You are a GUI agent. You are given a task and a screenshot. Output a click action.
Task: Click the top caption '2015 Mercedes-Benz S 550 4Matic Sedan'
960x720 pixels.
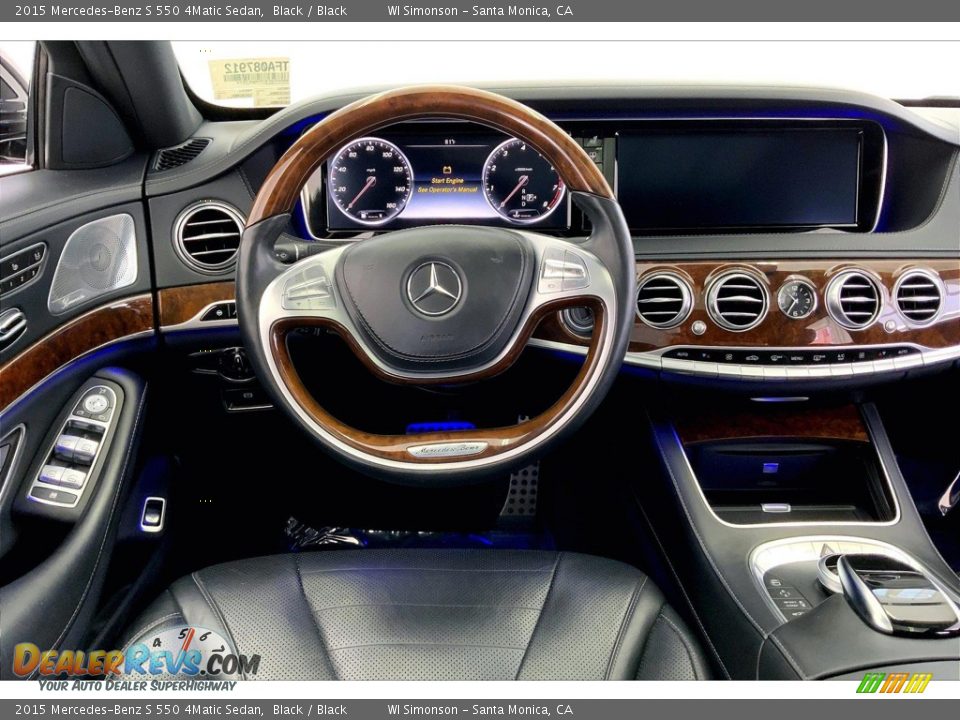139,10
